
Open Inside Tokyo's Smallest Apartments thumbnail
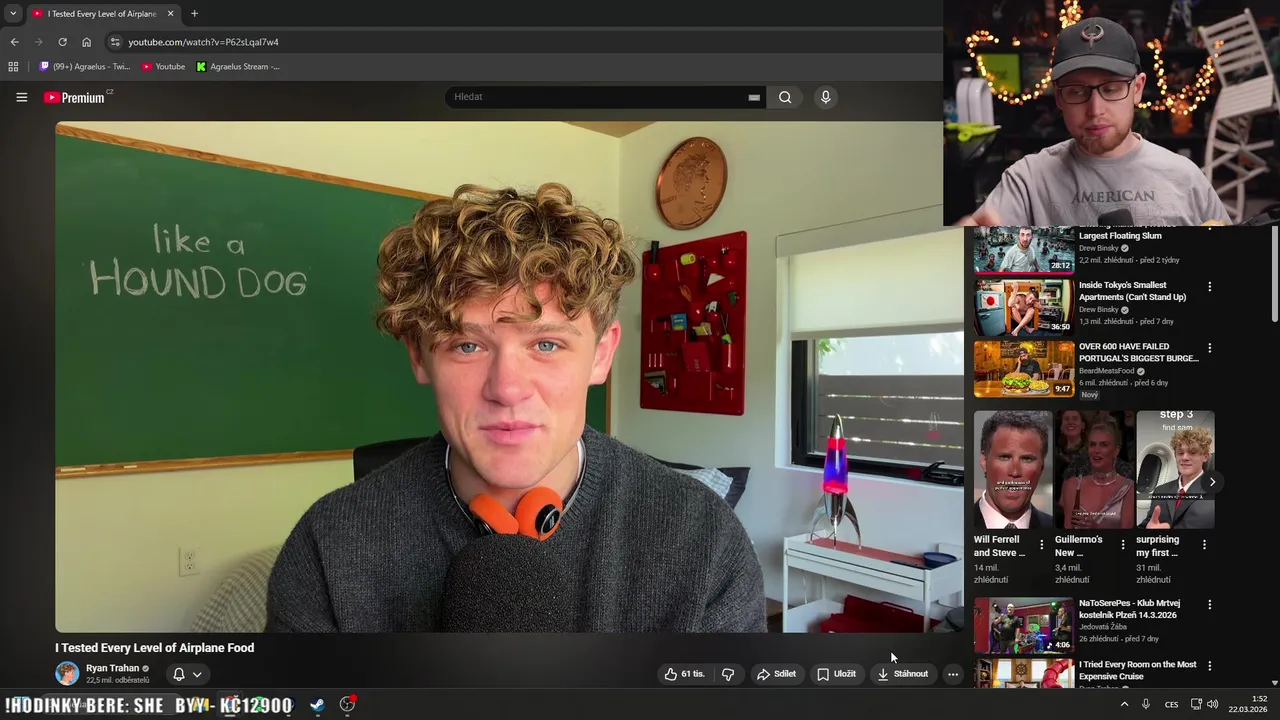(1024, 307)
